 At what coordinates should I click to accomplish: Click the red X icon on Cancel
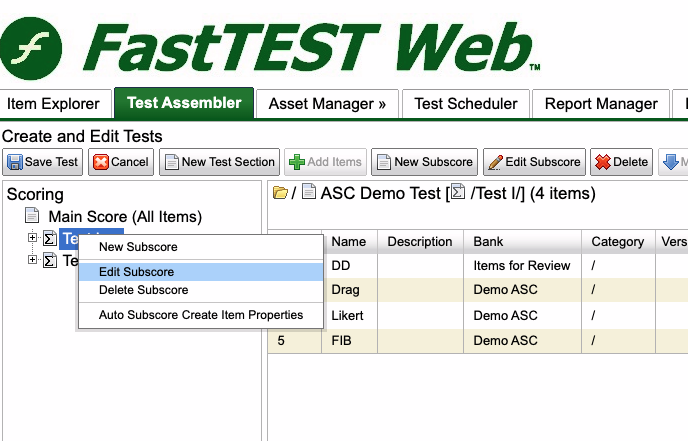(101, 162)
